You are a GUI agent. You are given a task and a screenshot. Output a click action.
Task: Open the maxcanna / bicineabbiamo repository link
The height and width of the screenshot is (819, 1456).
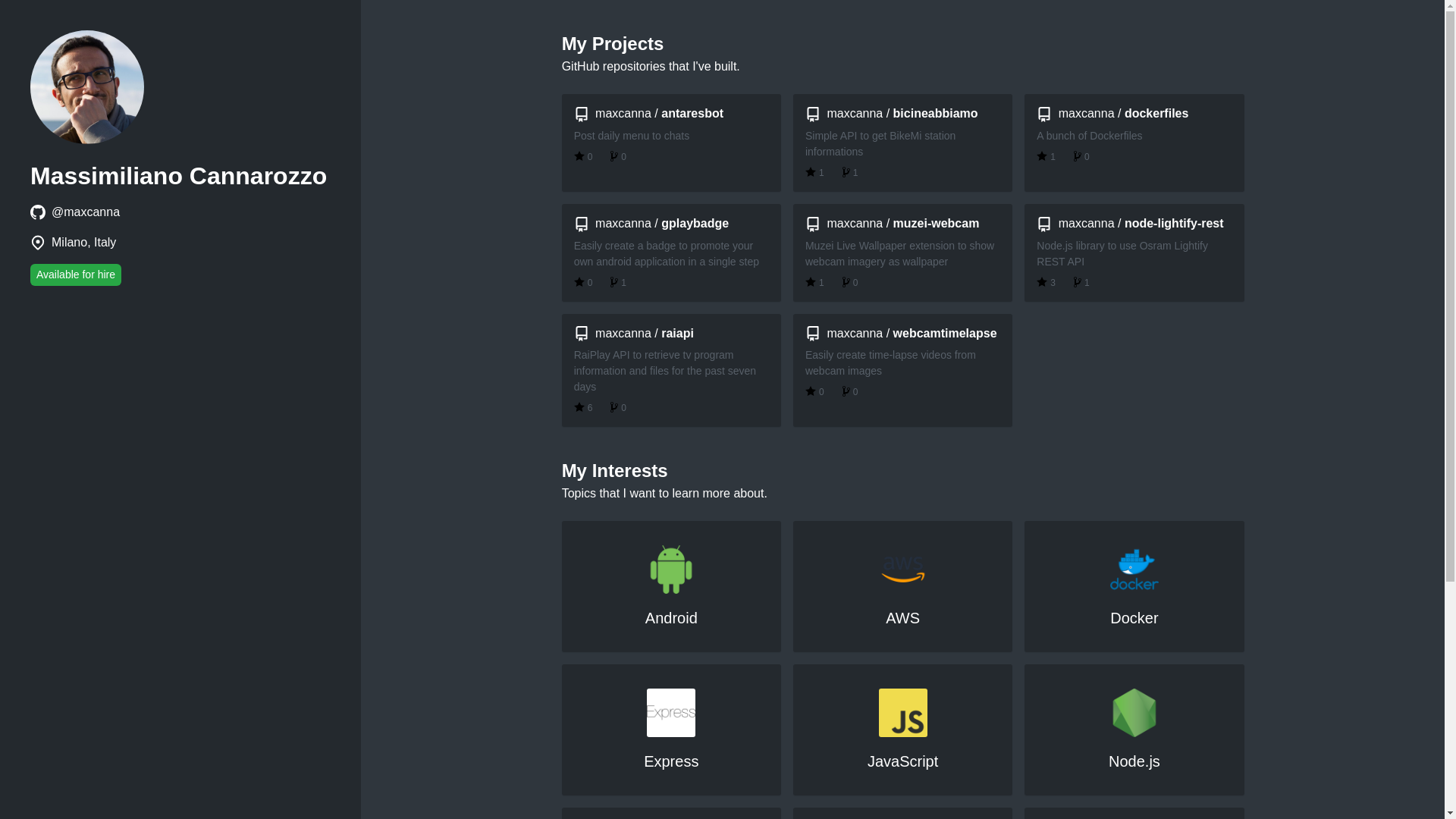coord(902,114)
